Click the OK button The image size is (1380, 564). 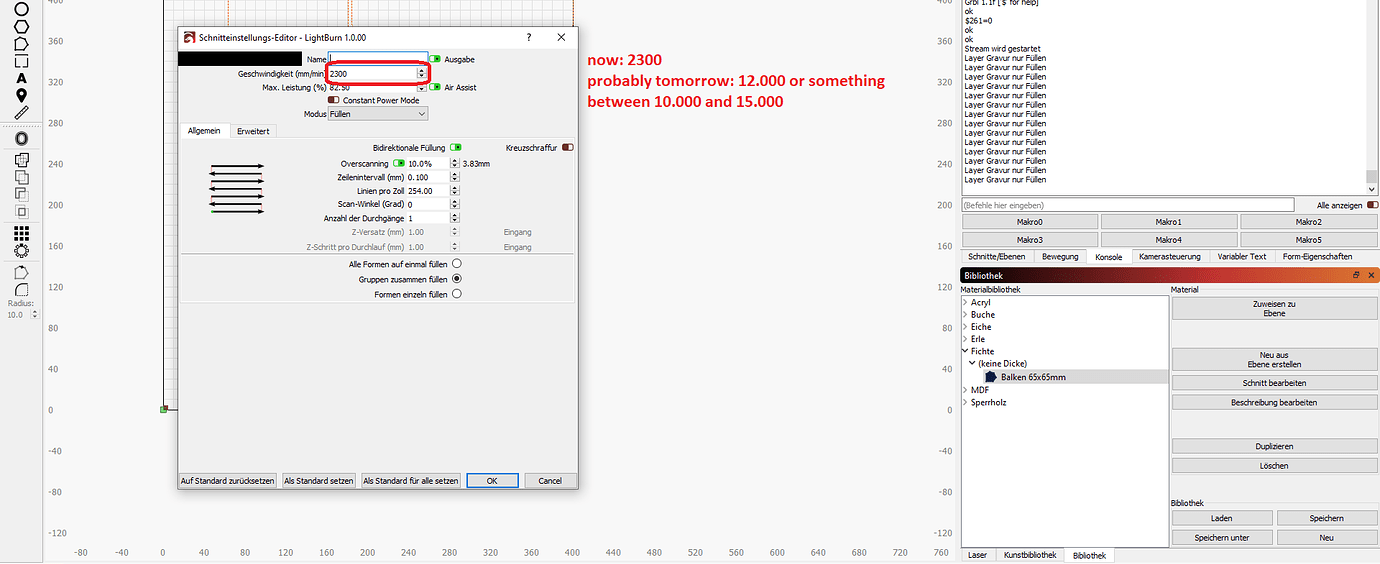pos(492,481)
